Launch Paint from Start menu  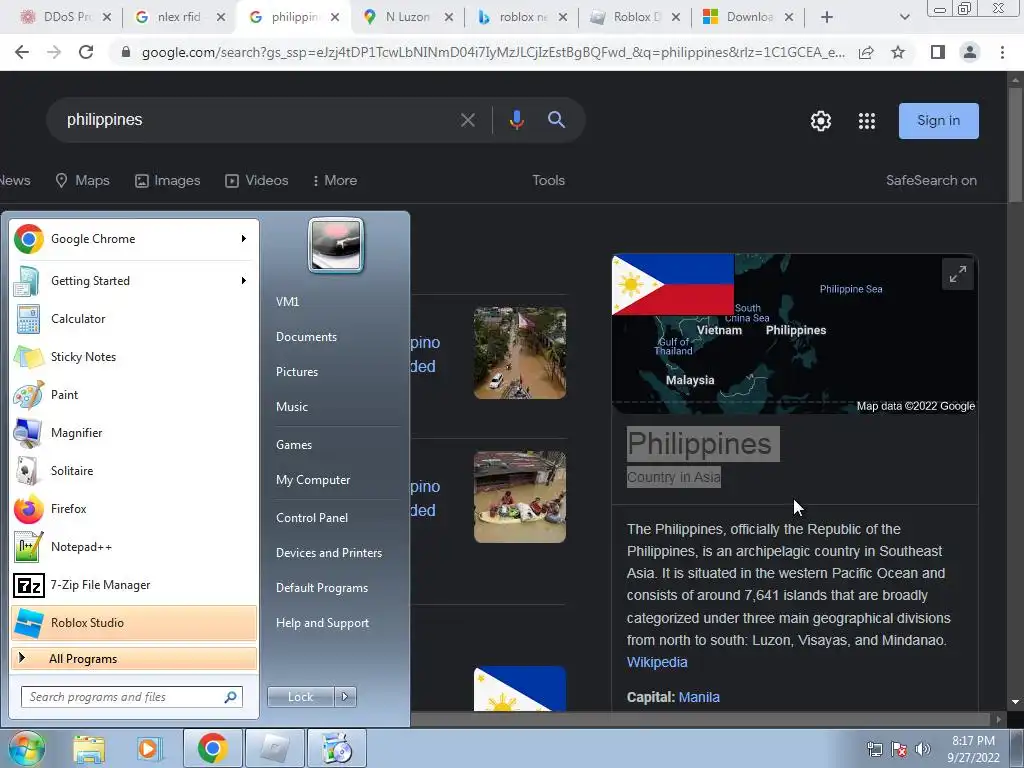click(x=134, y=394)
